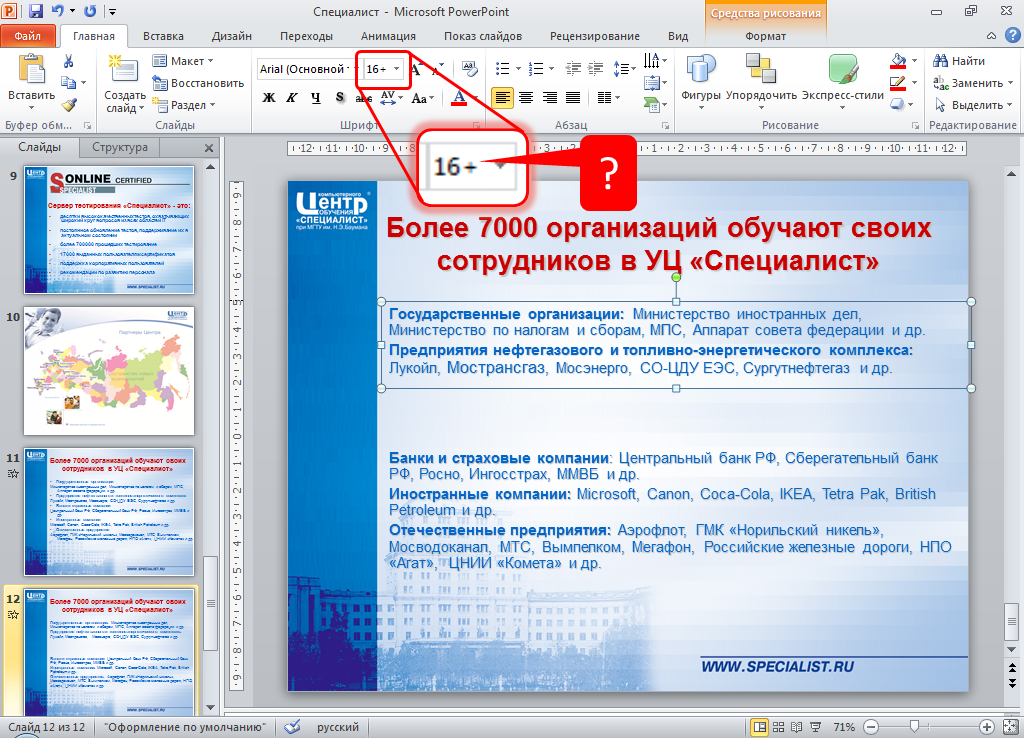Toggle italic (К) formatting
1024x738 pixels.
(x=292, y=98)
